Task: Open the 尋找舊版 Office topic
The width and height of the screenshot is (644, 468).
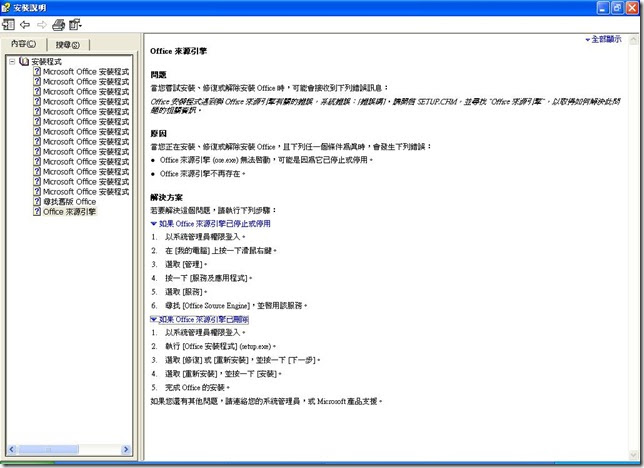Action: pyautogui.click(x=69, y=202)
